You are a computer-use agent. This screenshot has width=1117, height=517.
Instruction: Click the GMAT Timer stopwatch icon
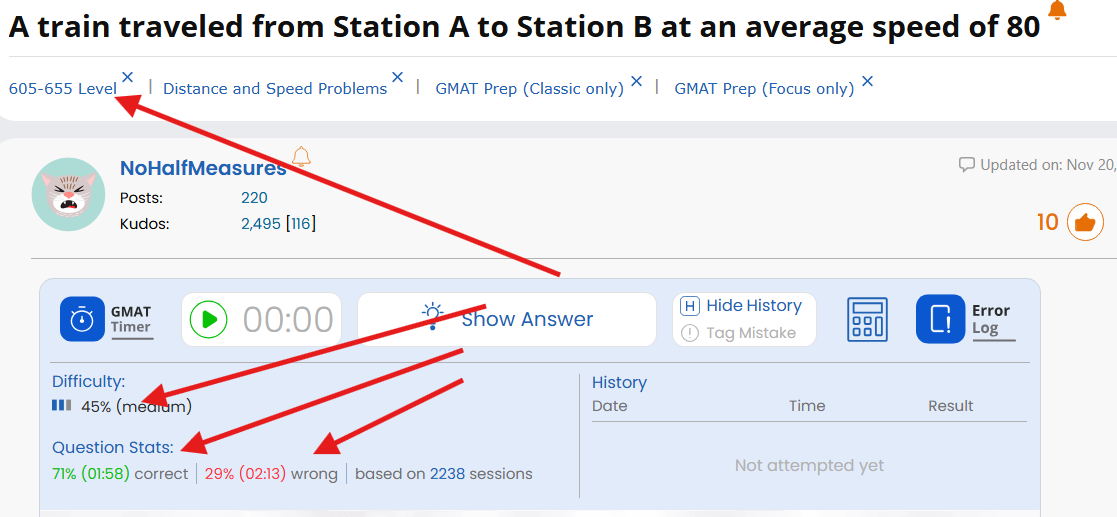click(x=82, y=319)
